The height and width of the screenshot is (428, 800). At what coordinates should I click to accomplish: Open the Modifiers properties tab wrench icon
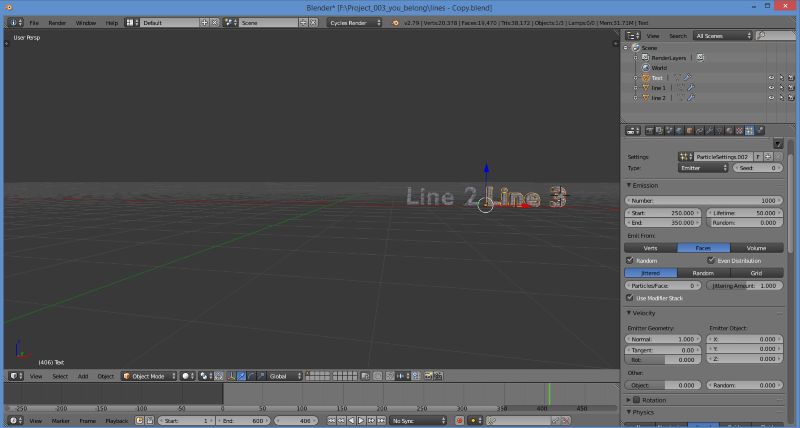pos(709,131)
